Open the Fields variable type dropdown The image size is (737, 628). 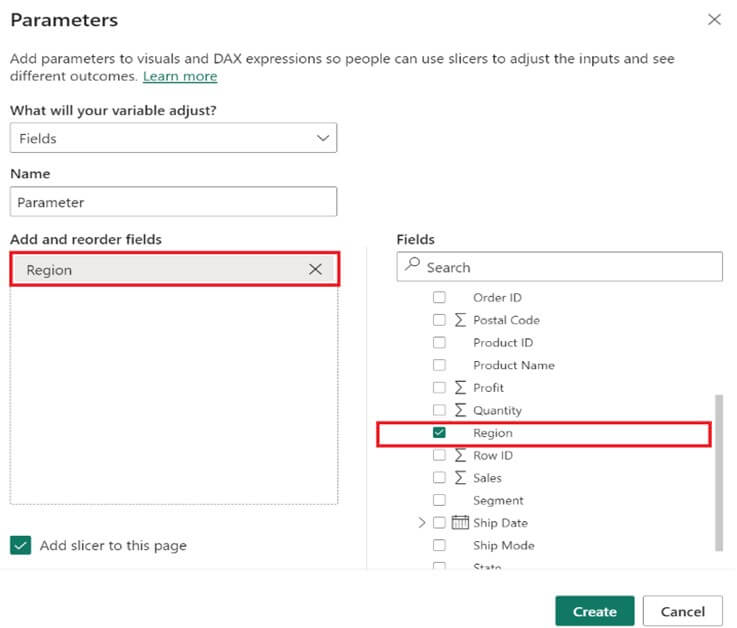click(173, 138)
